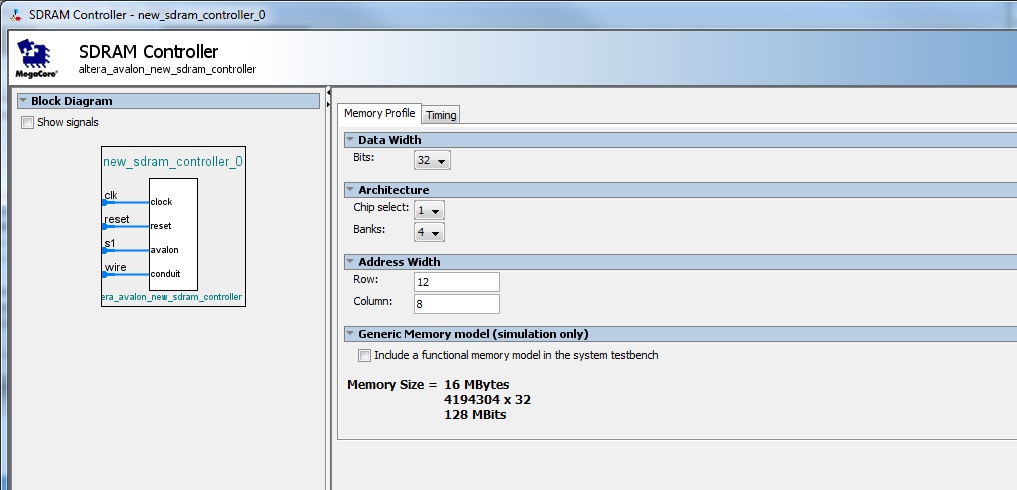Click the altera_avalon_new_sdram_controller subtitle
The image size is (1017, 490).
click(x=167, y=69)
